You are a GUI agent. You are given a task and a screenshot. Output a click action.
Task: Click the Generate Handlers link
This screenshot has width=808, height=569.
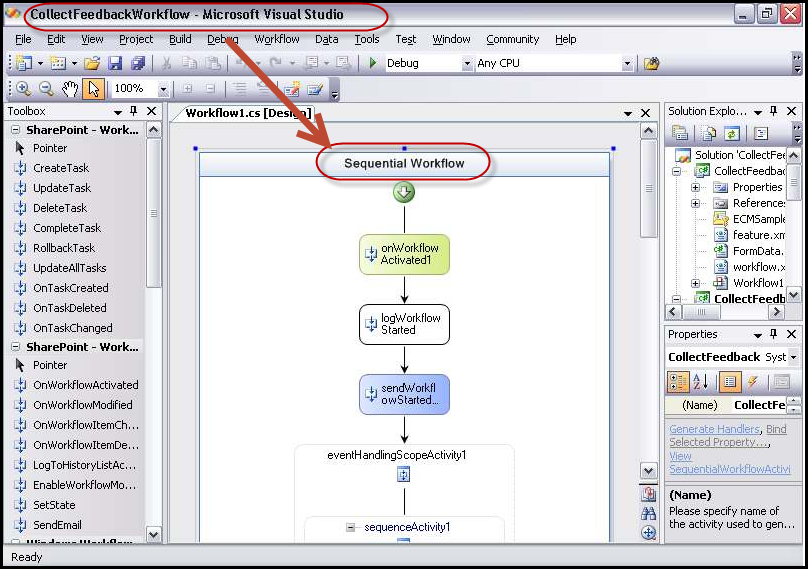[x=714, y=429]
